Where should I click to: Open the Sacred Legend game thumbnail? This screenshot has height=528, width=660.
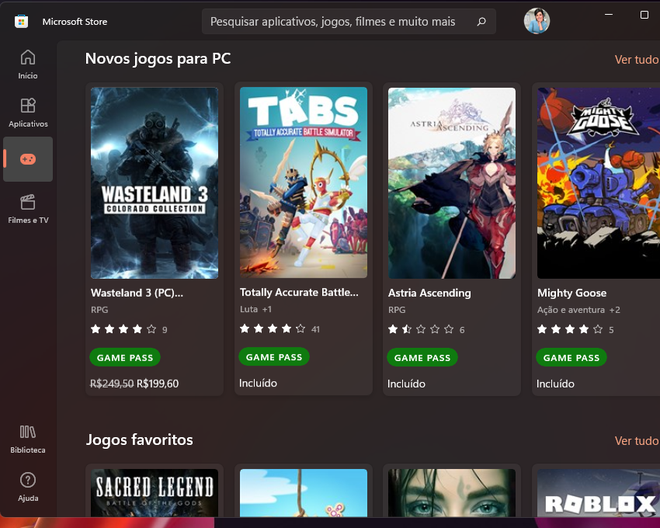(x=154, y=493)
